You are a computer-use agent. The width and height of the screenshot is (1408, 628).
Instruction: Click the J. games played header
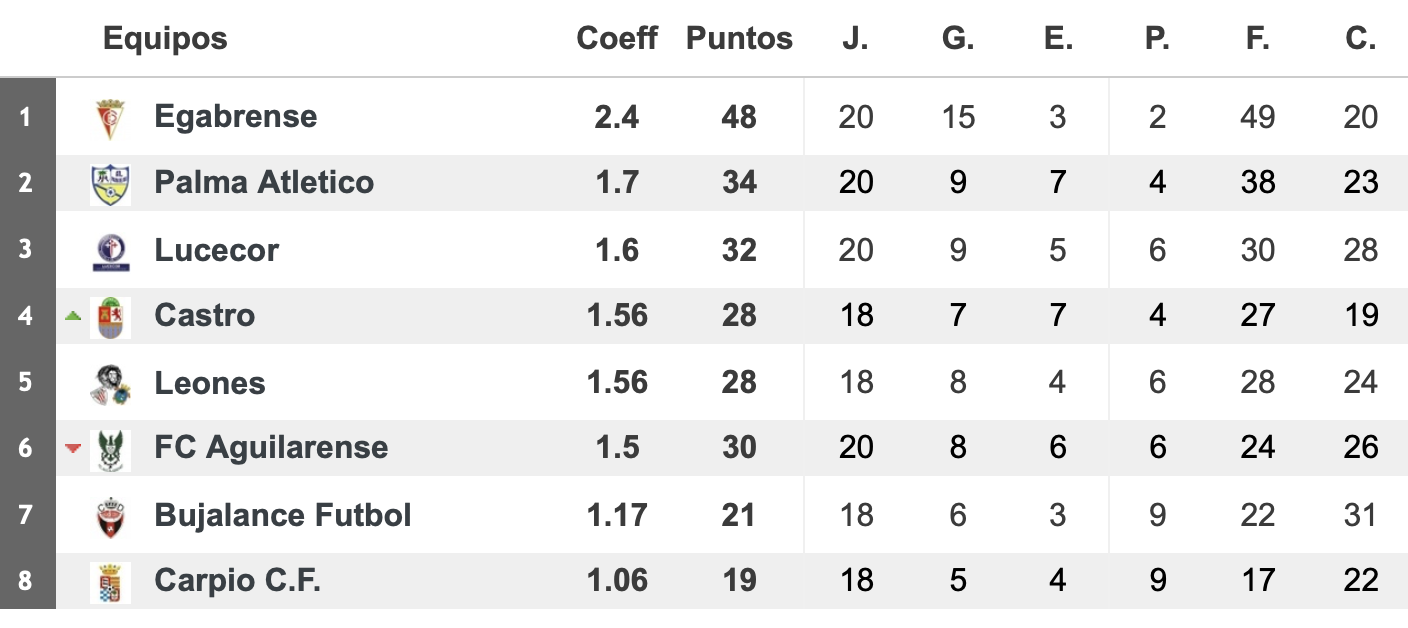click(x=855, y=38)
